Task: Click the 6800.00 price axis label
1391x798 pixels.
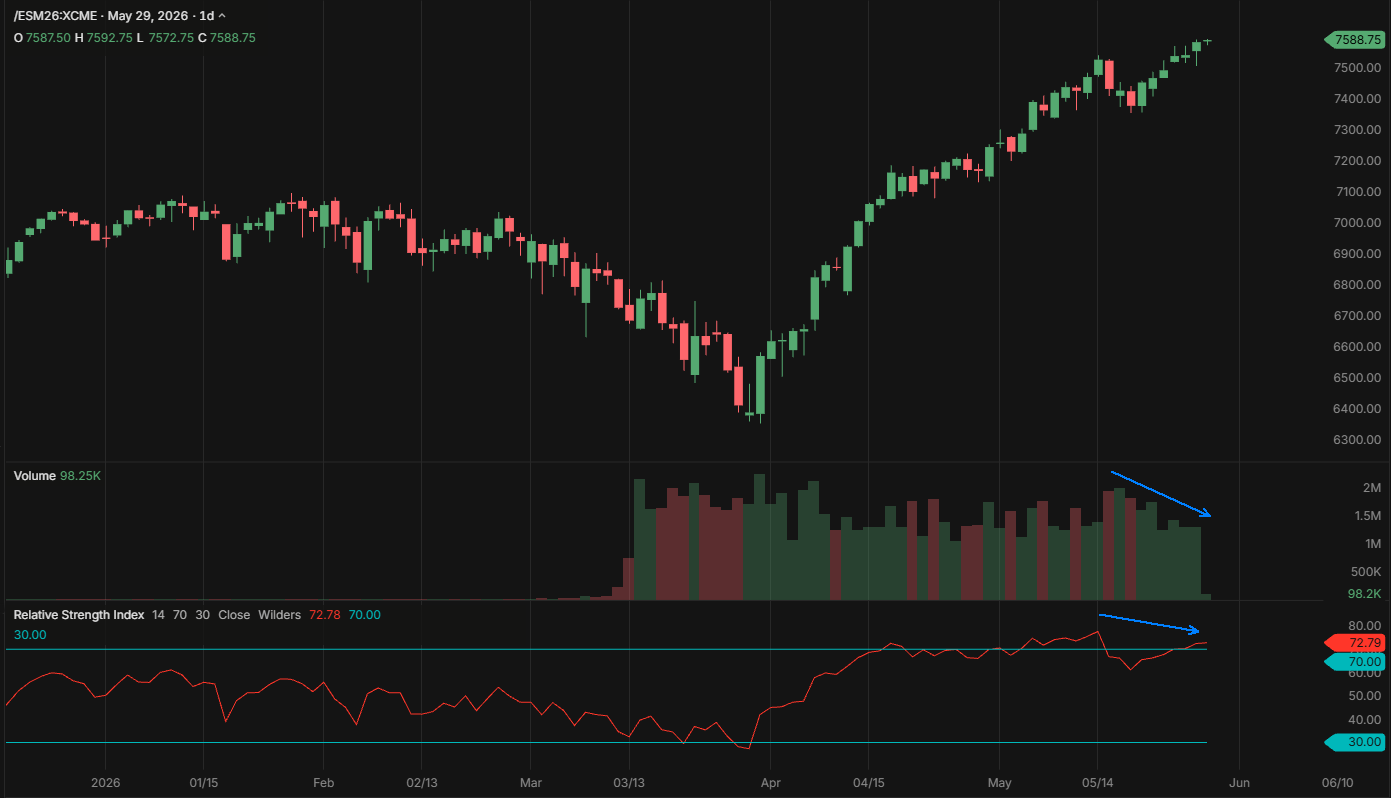Action: 1357,285
